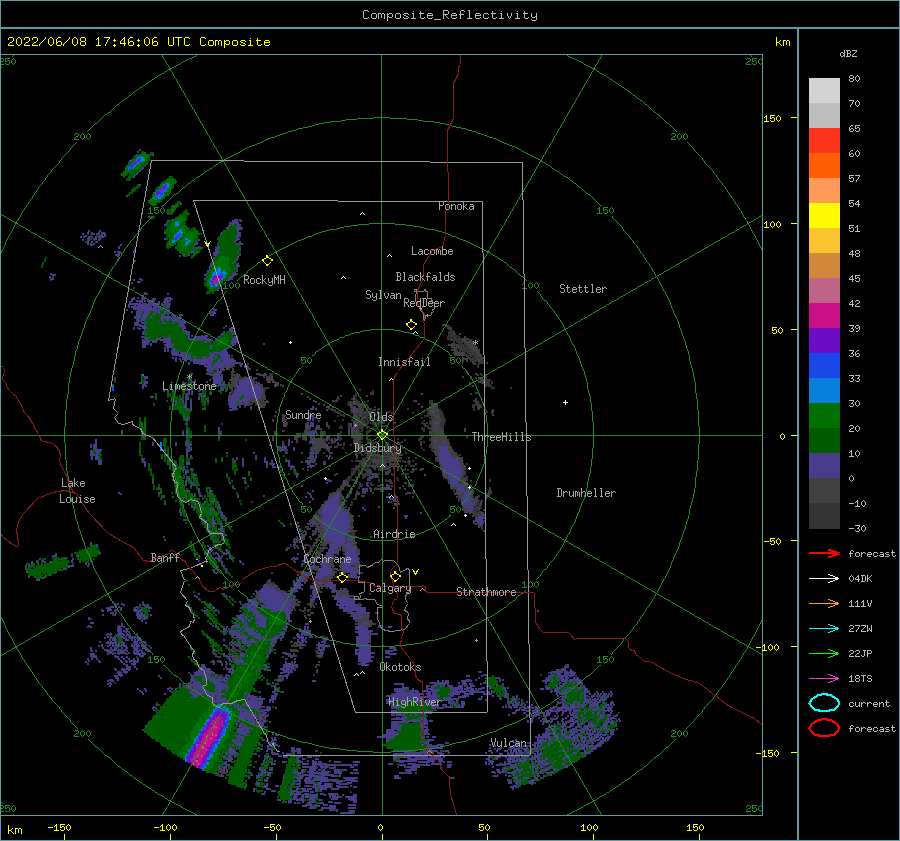Choose the bright green 30 dBZ swatch
The width and height of the screenshot is (900, 841).
pos(824,415)
